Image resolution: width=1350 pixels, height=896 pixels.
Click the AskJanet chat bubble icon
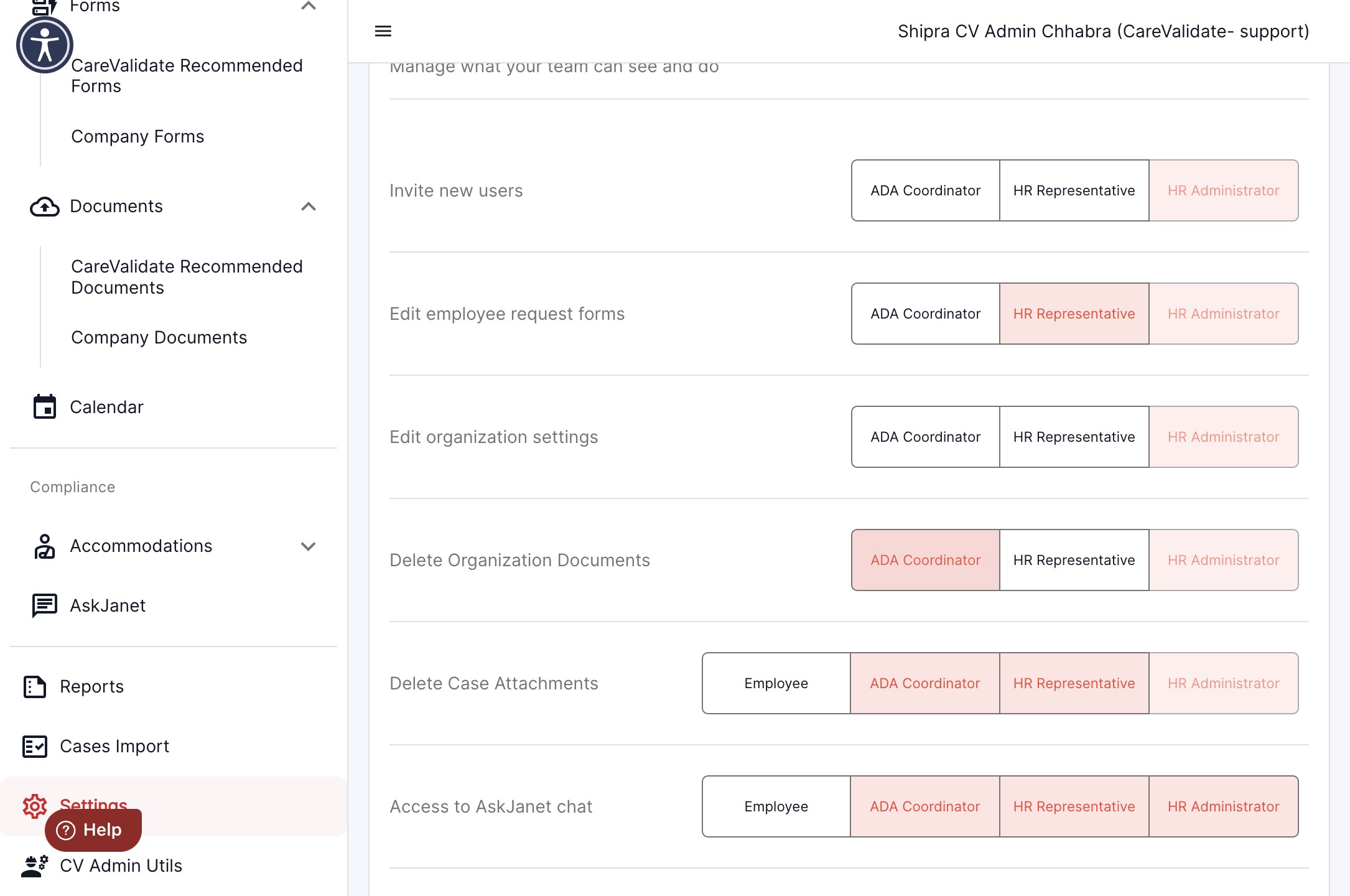tap(45, 605)
